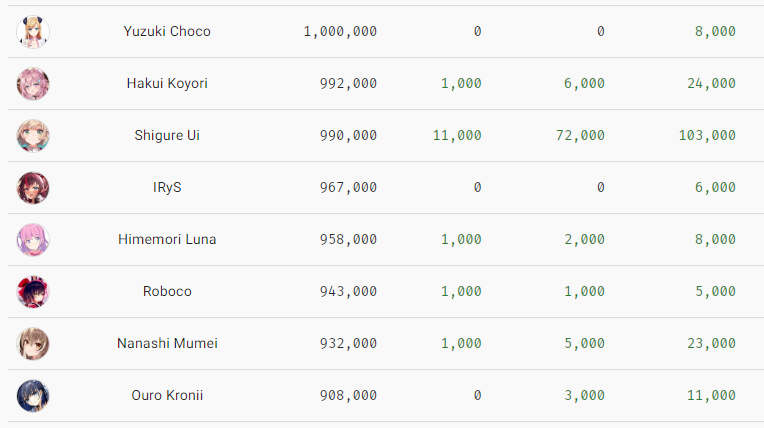Follow the Shigure Ui name link
This screenshot has height=428, width=764.
click(167, 135)
